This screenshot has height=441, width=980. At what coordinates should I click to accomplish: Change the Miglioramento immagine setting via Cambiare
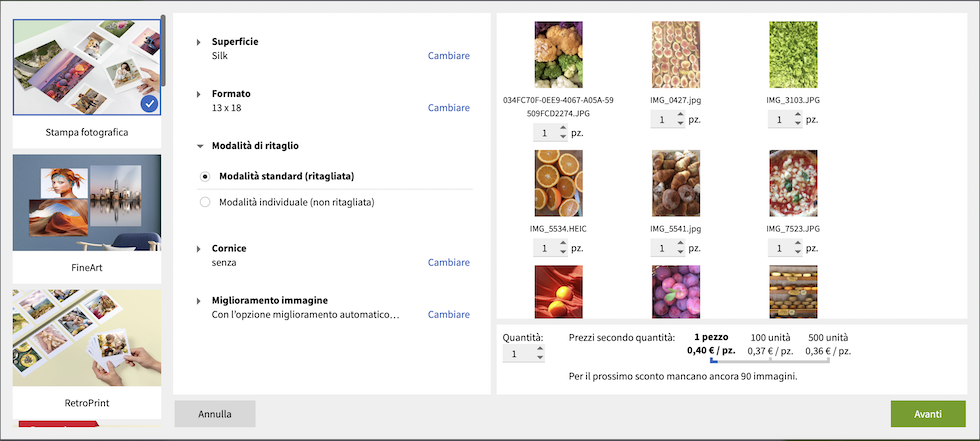tap(449, 315)
